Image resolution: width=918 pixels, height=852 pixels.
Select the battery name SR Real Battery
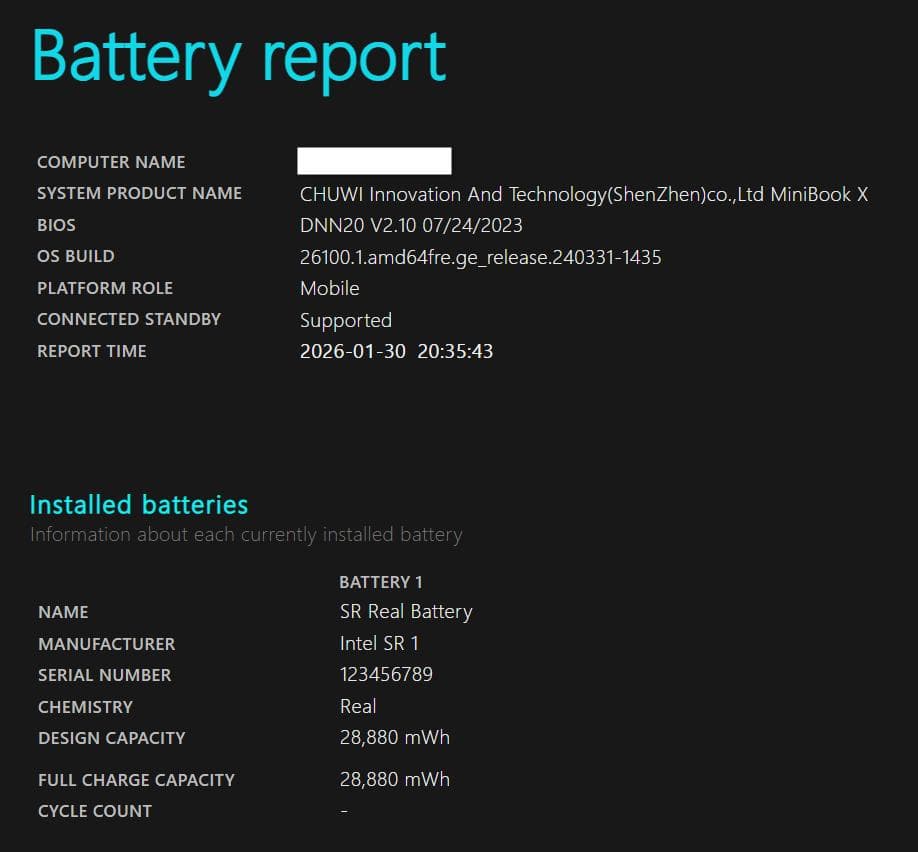click(x=406, y=611)
